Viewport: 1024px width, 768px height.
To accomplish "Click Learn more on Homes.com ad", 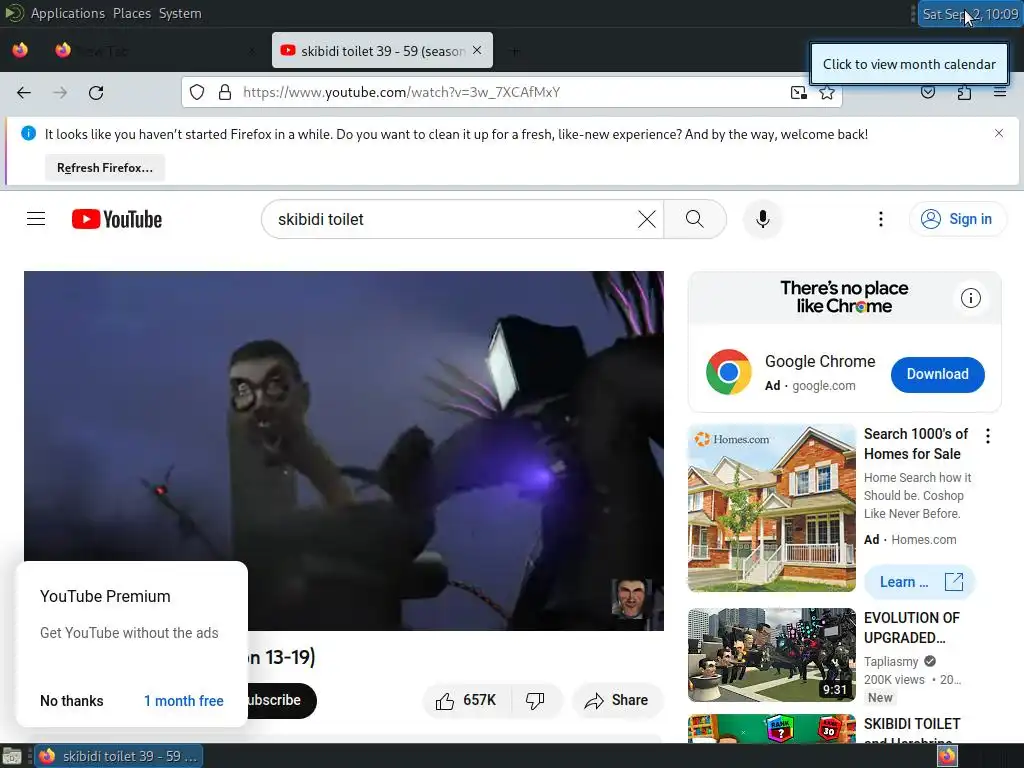I will [x=920, y=582].
